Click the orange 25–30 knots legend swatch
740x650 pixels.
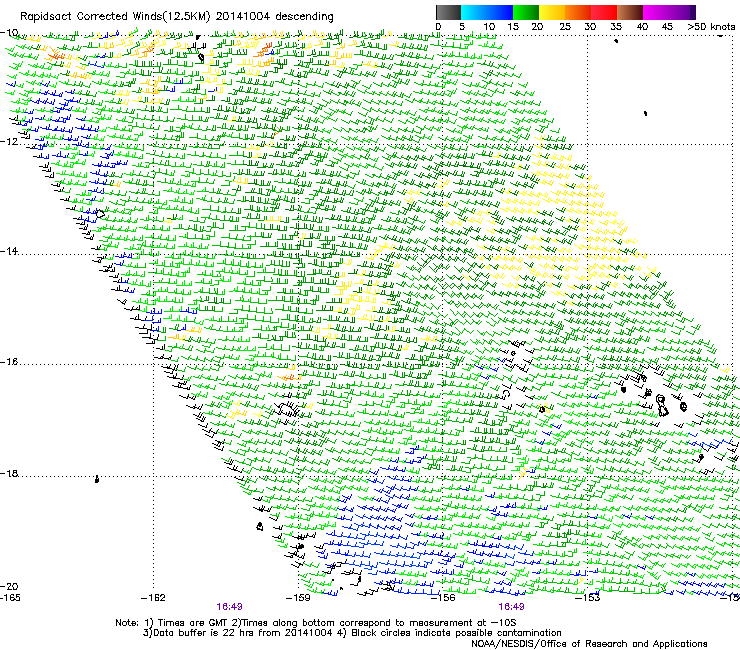tap(578, 12)
